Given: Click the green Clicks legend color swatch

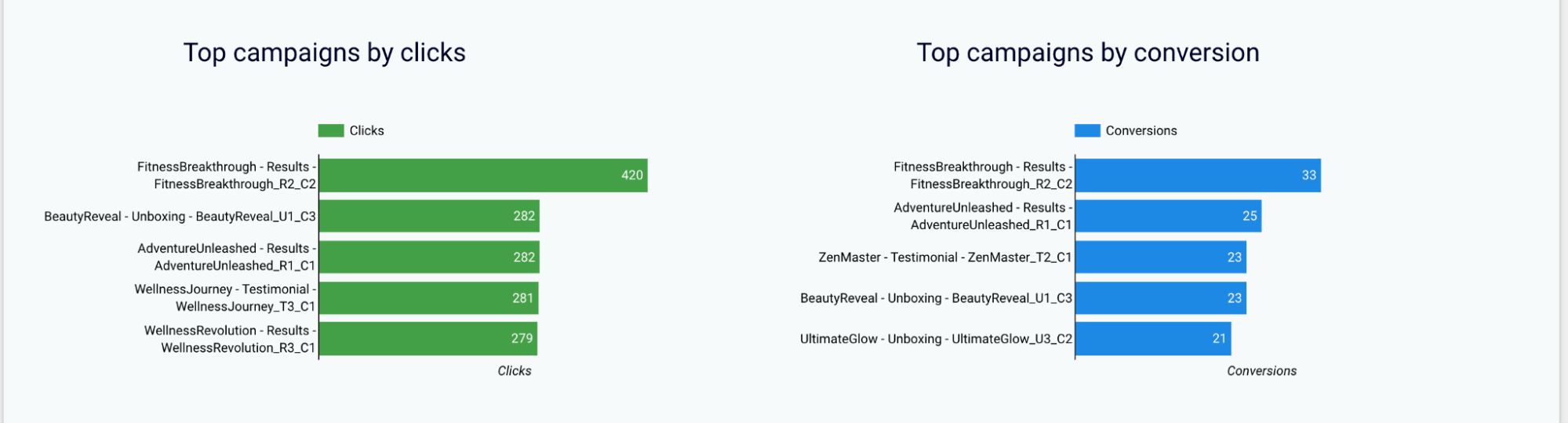Looking at the screenshot, I should [331, 130].
